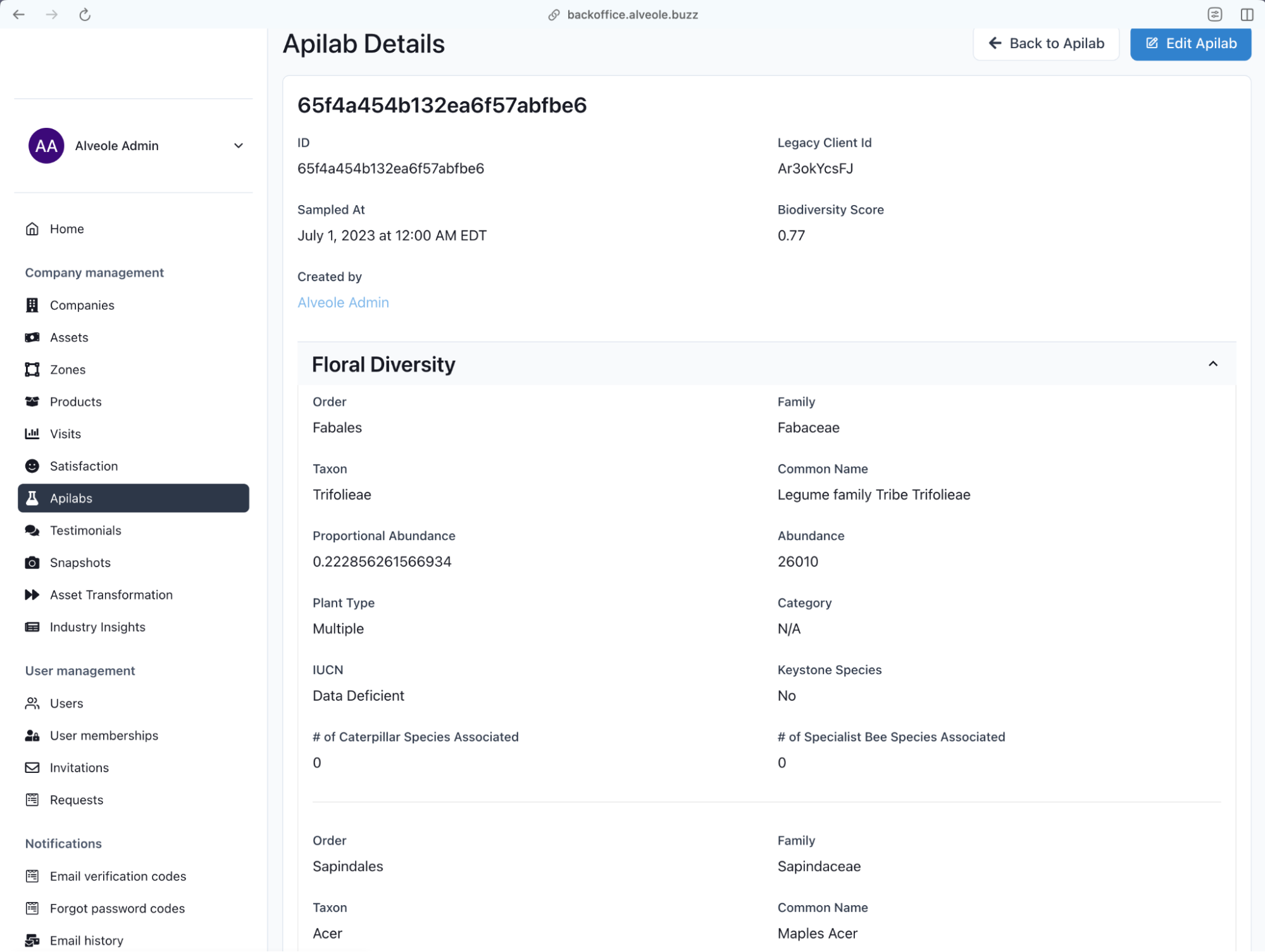Click the Asset Transformation forward icon
Screen dimensions: 1265x952
tap(32, 595)
